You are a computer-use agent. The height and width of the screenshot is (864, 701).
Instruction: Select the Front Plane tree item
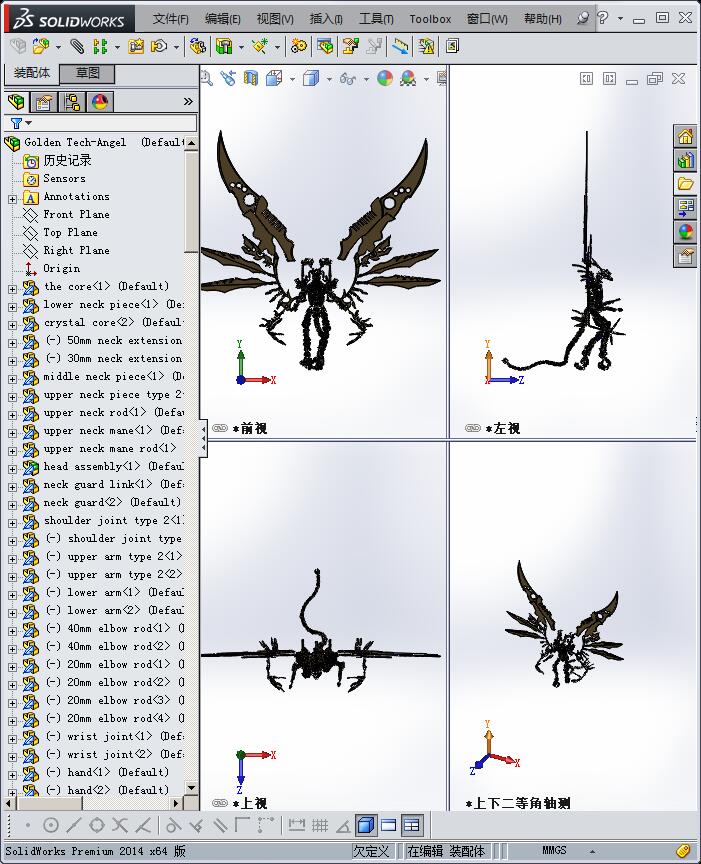(76, 214)
